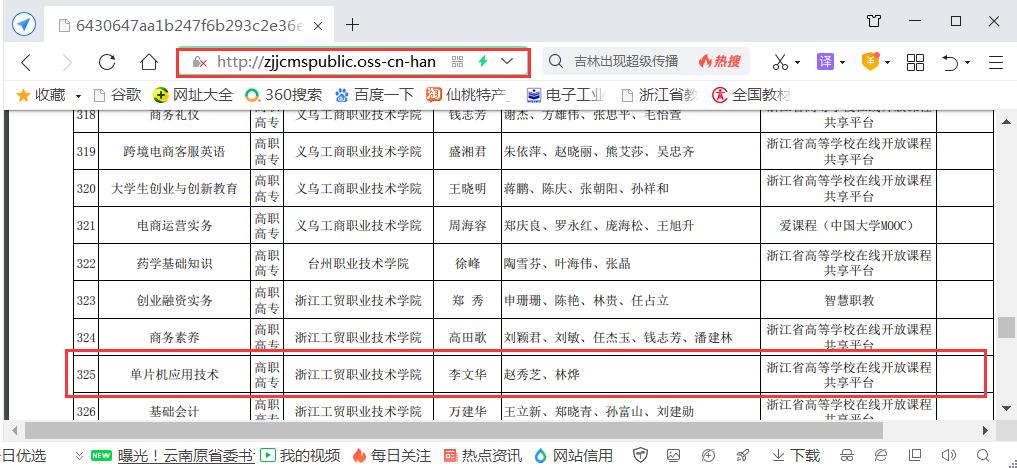
Task: Open 我的视频 in the status bar
Action: click(x=300, y=455)
